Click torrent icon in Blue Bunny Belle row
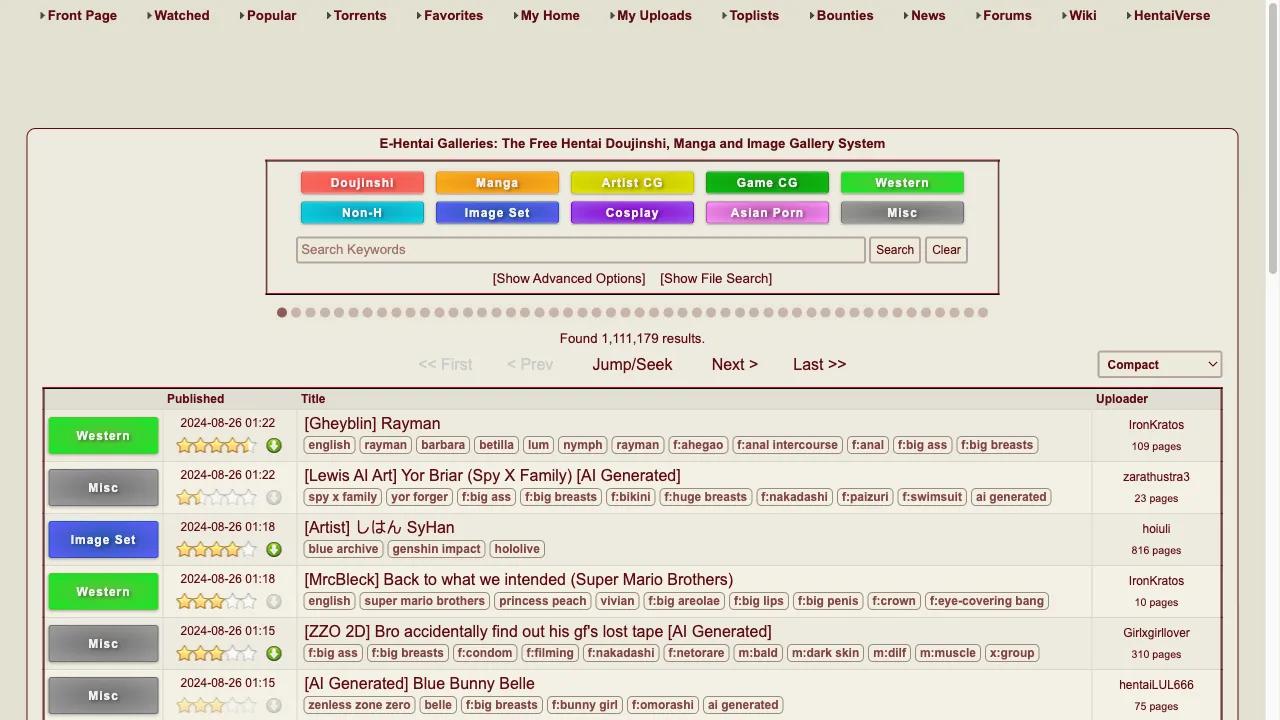Image resolution: width=1280 pixels, height=720 pixels. pyautogui.click(x=274, y=705)
